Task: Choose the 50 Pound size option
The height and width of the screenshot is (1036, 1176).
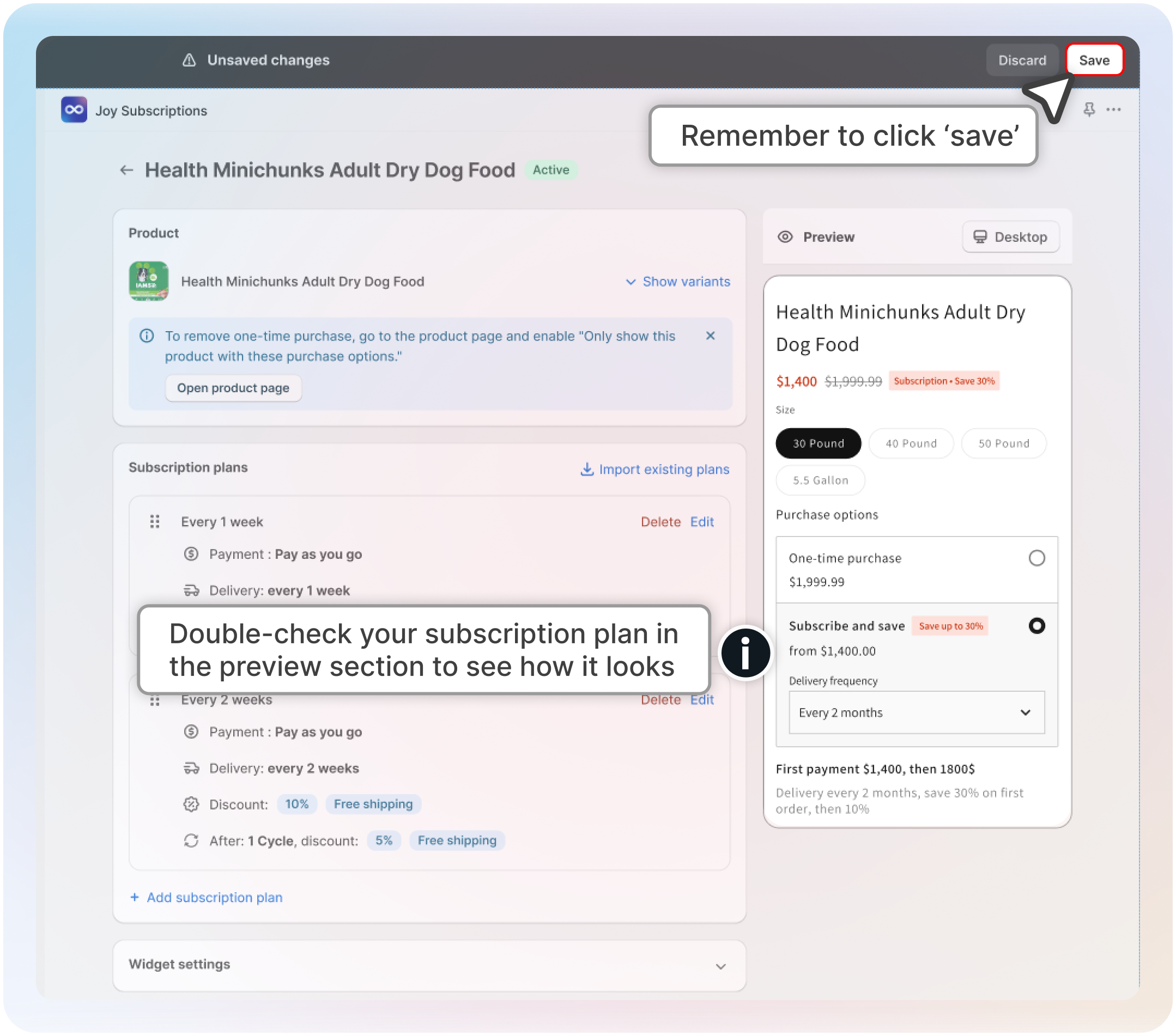Action: pyautogui.click(x=1004, y=443)
